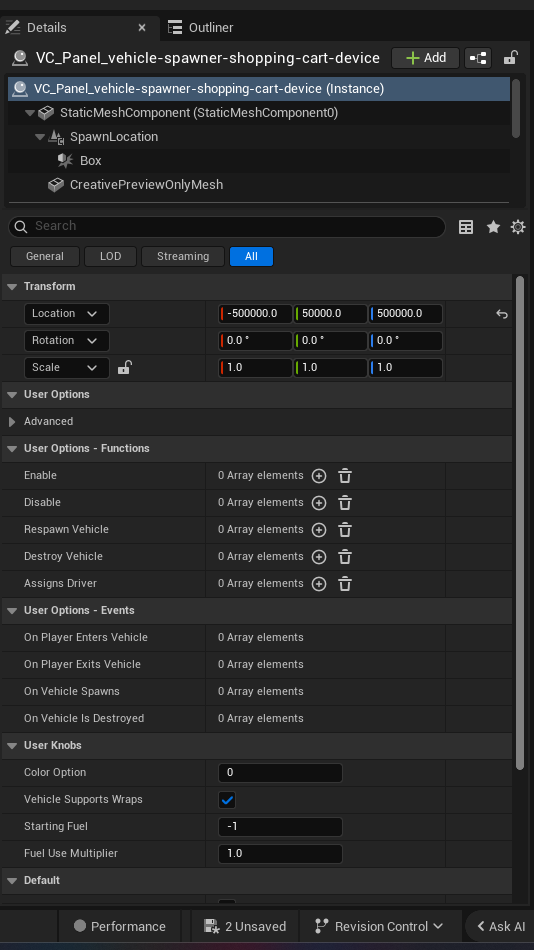Collapse the User Knobs section
Image resolution: width=534 pixels, height=950 pixels.
click(x=12, y=746)
